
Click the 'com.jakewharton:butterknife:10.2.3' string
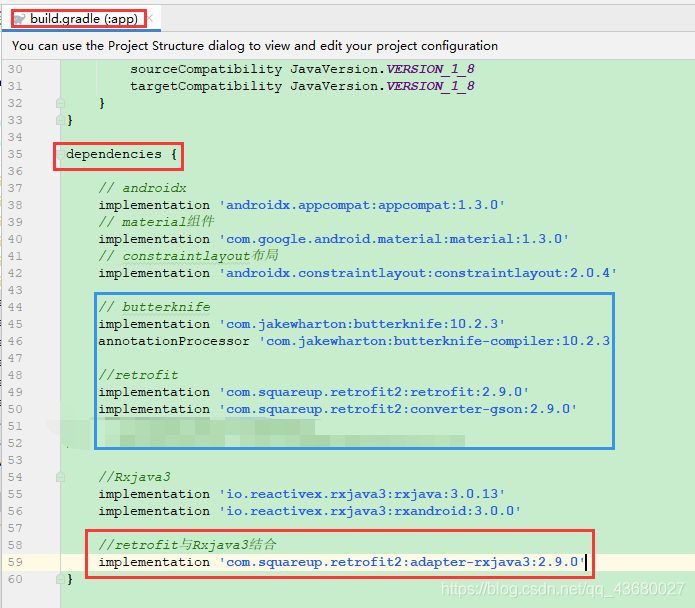click(362, 324)
